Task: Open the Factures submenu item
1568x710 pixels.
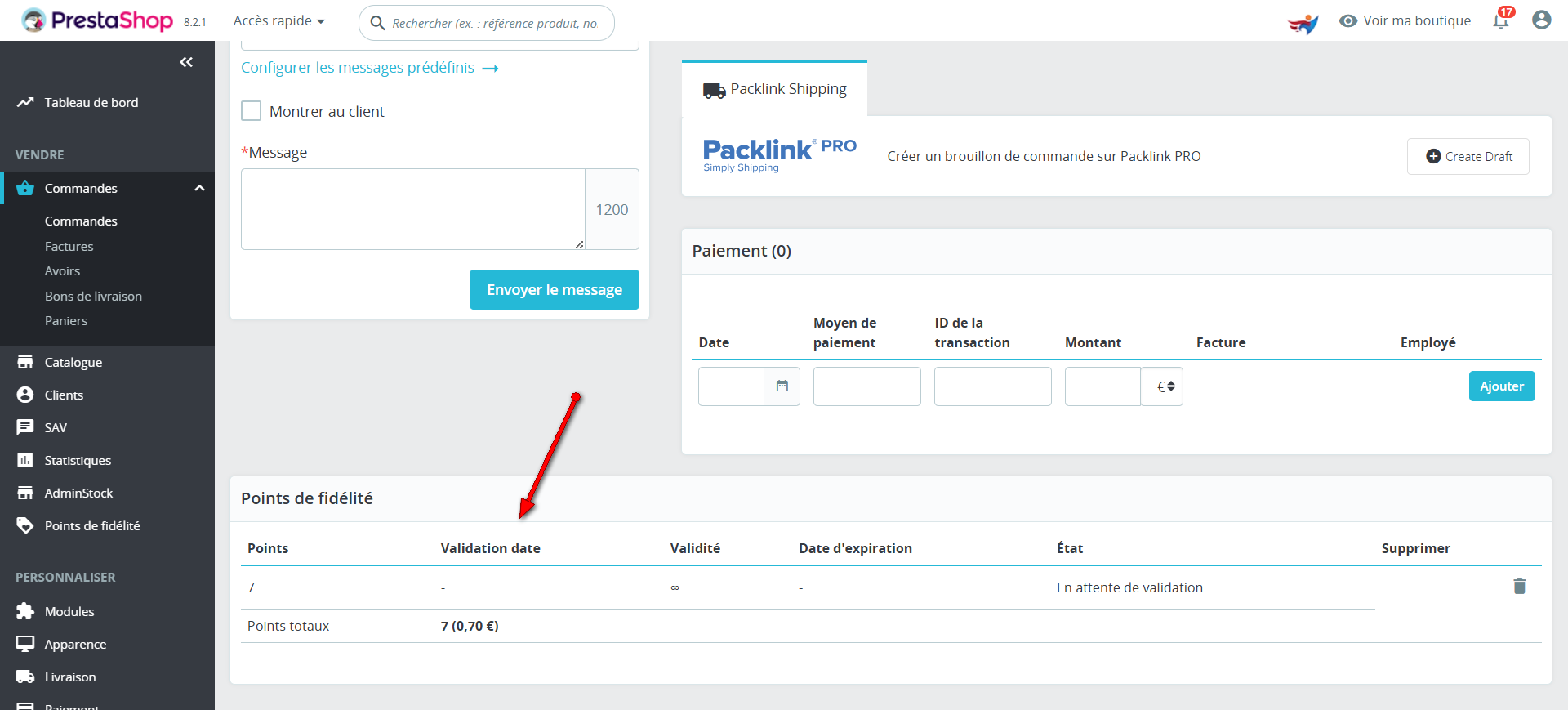Action: (69, 246)
